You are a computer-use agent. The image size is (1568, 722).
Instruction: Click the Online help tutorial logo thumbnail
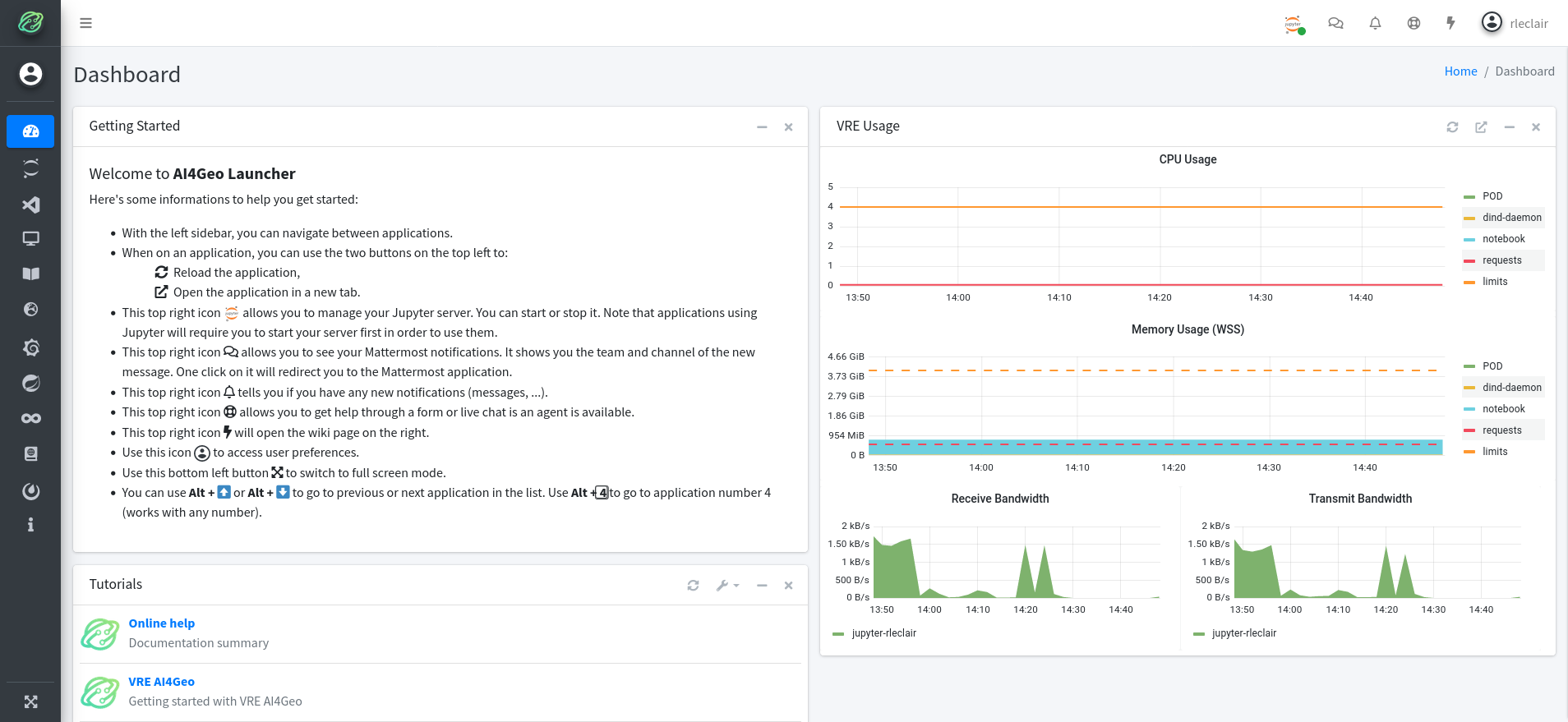tap(100, 634)
